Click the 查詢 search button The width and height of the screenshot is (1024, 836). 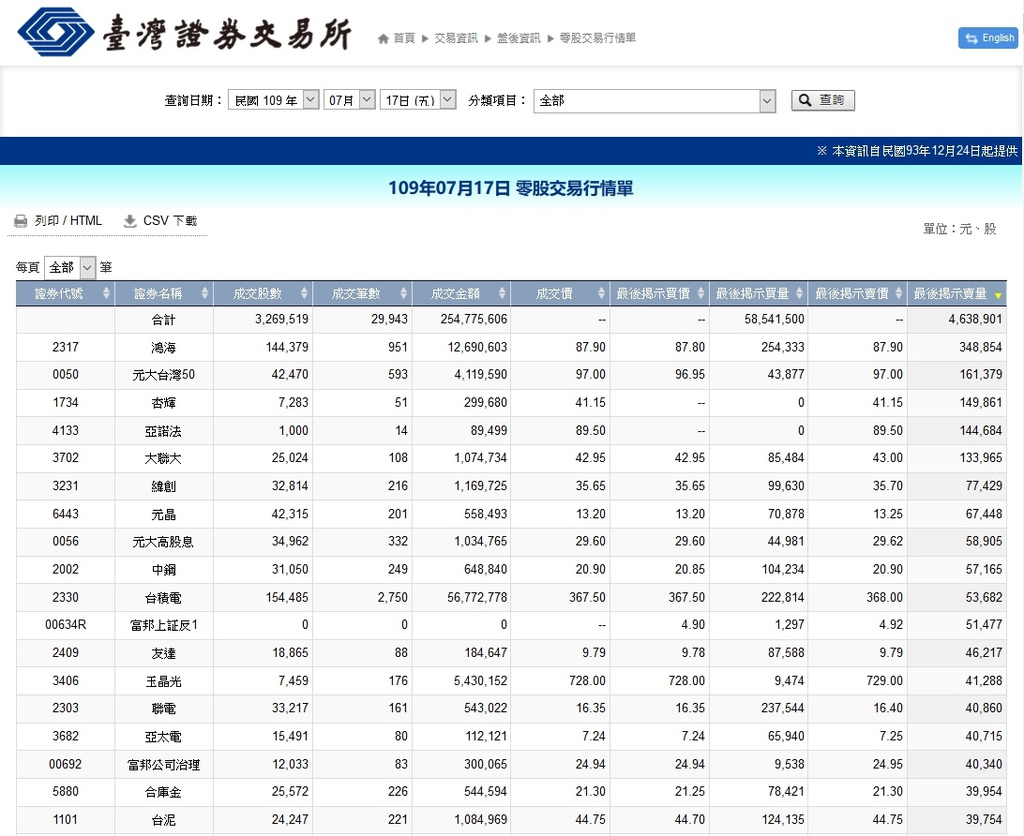click(822, 100)
